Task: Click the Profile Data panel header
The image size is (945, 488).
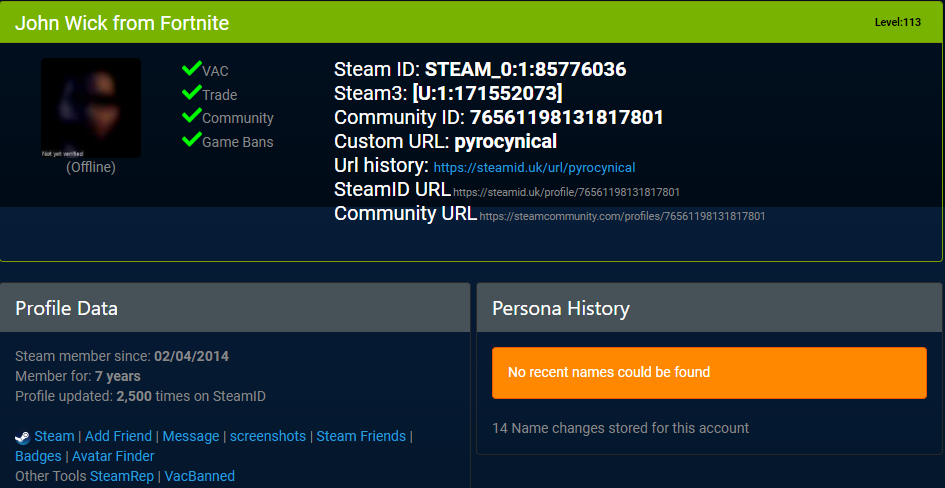Action: pos(235,308)
